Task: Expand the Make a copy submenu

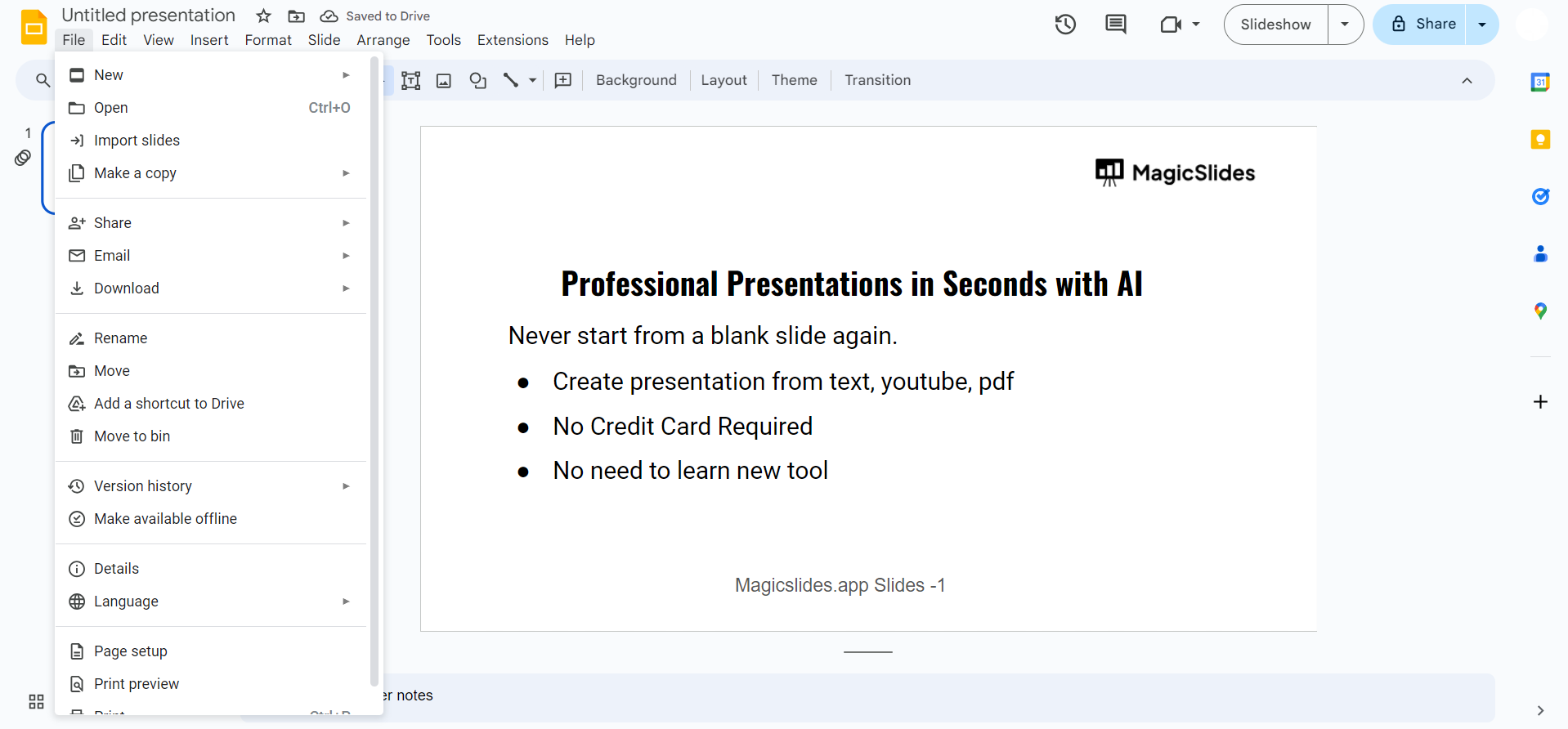Action: (346, 173)
